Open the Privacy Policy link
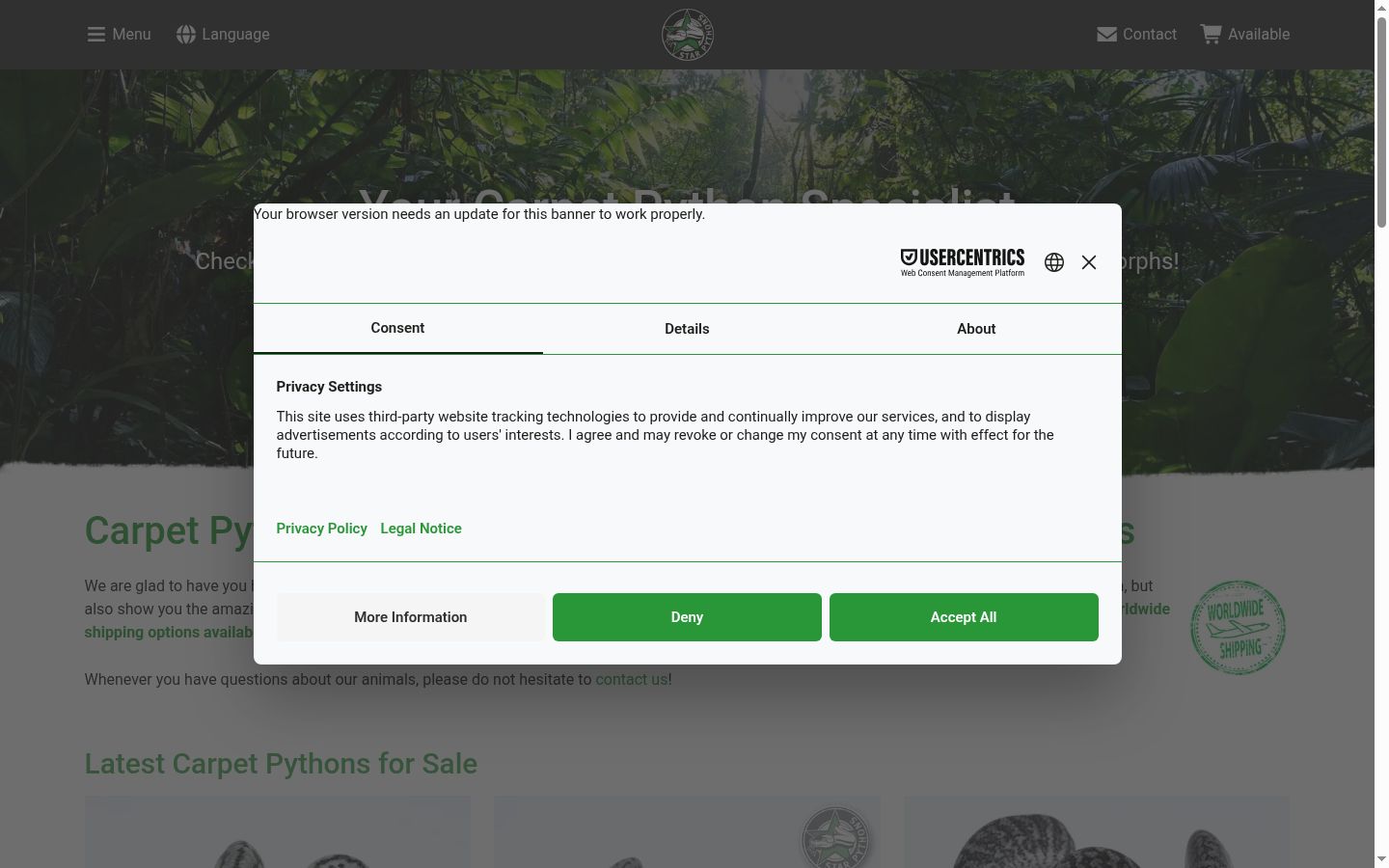 coord(321,529)
